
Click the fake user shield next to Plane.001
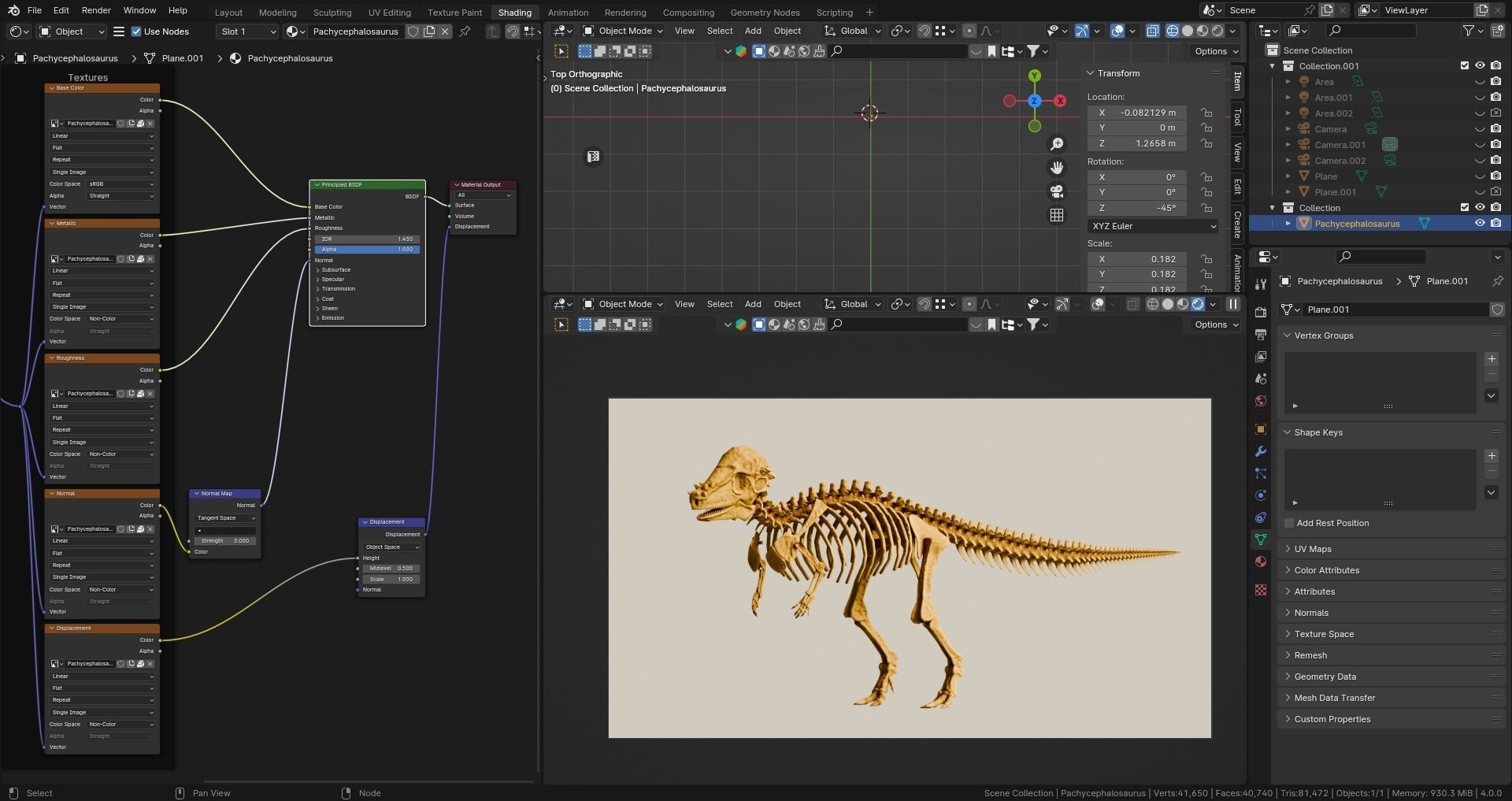click(x=1497, y=310)
